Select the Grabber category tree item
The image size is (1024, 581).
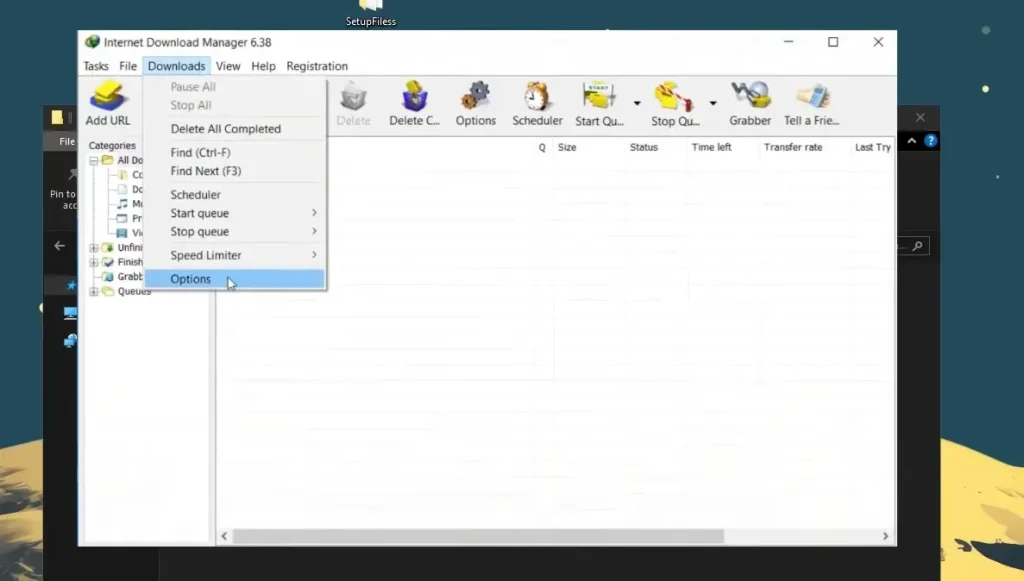(x=123, y=277)
